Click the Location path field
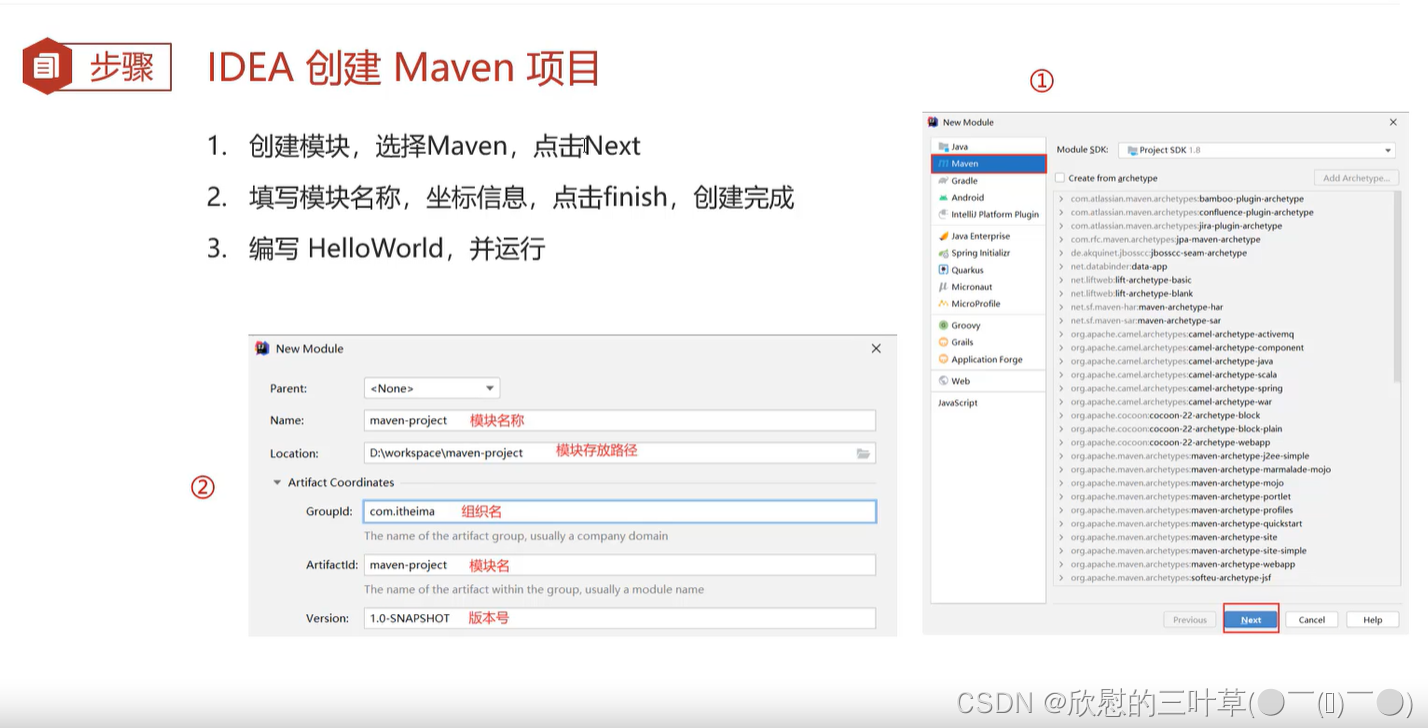This screenshot has width=1428, height=728. coord(620,453)
